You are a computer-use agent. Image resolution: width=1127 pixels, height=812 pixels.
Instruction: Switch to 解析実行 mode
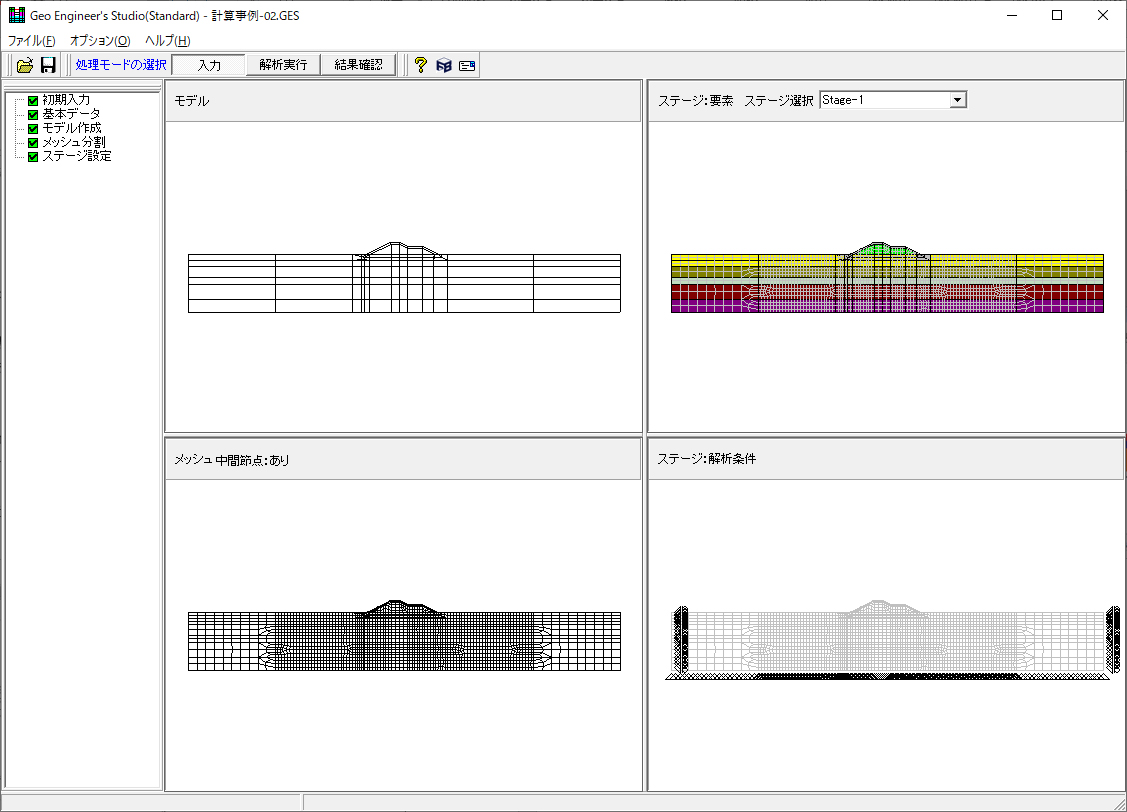click(283, 65)
